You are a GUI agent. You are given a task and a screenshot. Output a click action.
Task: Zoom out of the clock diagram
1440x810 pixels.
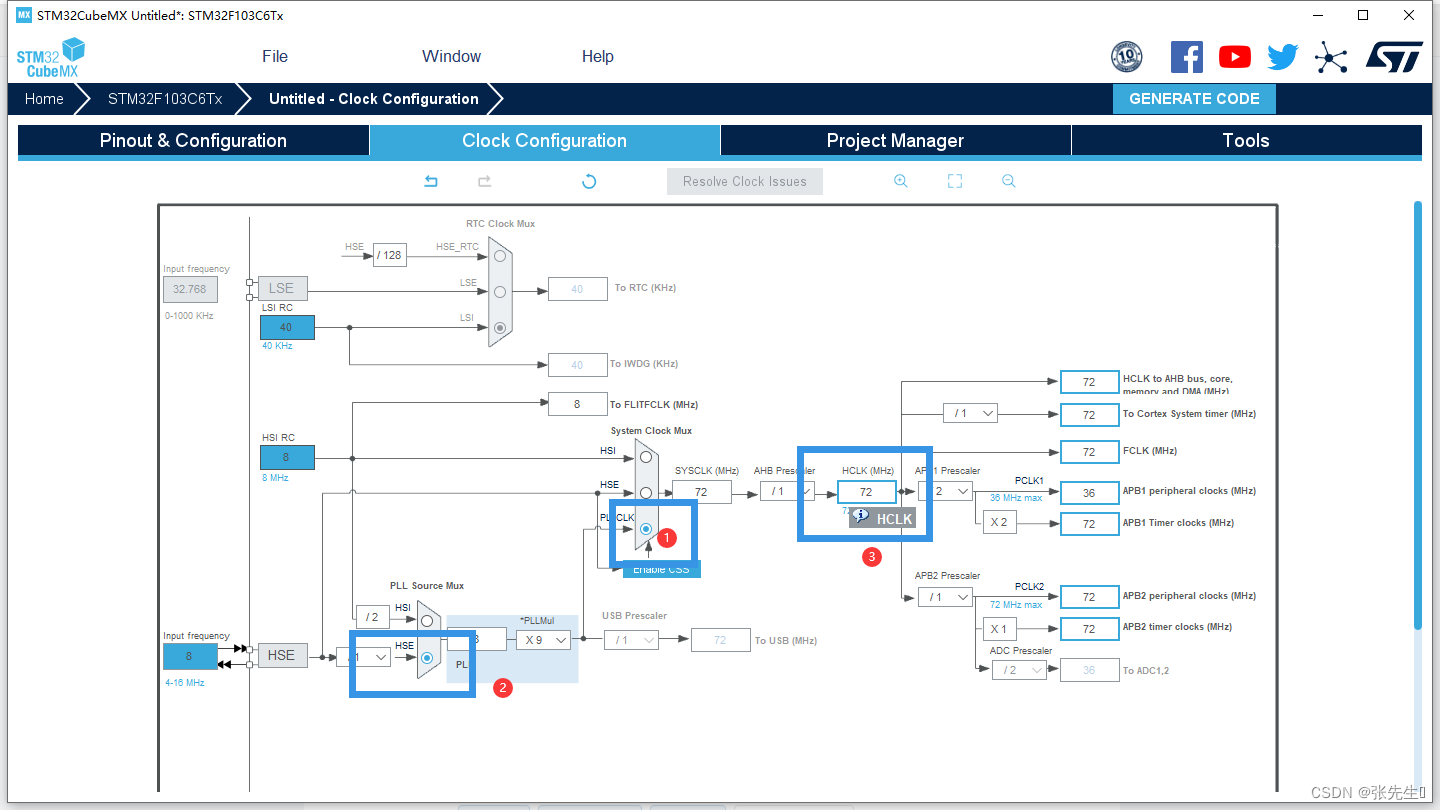(x=1009, y=181)
